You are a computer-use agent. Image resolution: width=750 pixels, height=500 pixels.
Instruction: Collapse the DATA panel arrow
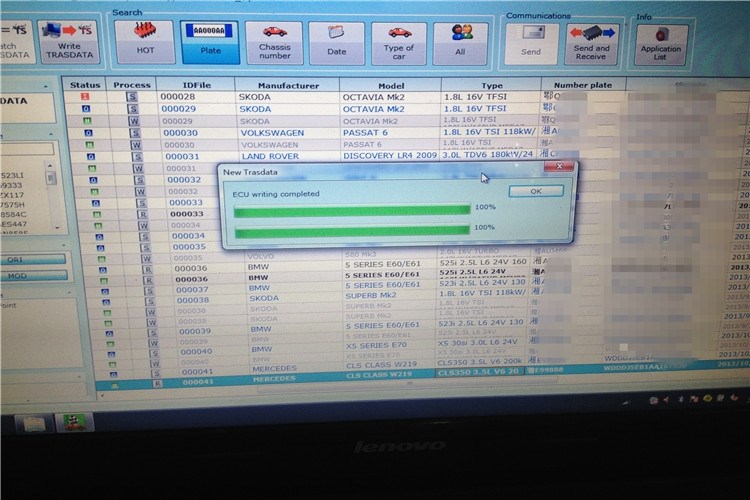[x=46, y=86]
